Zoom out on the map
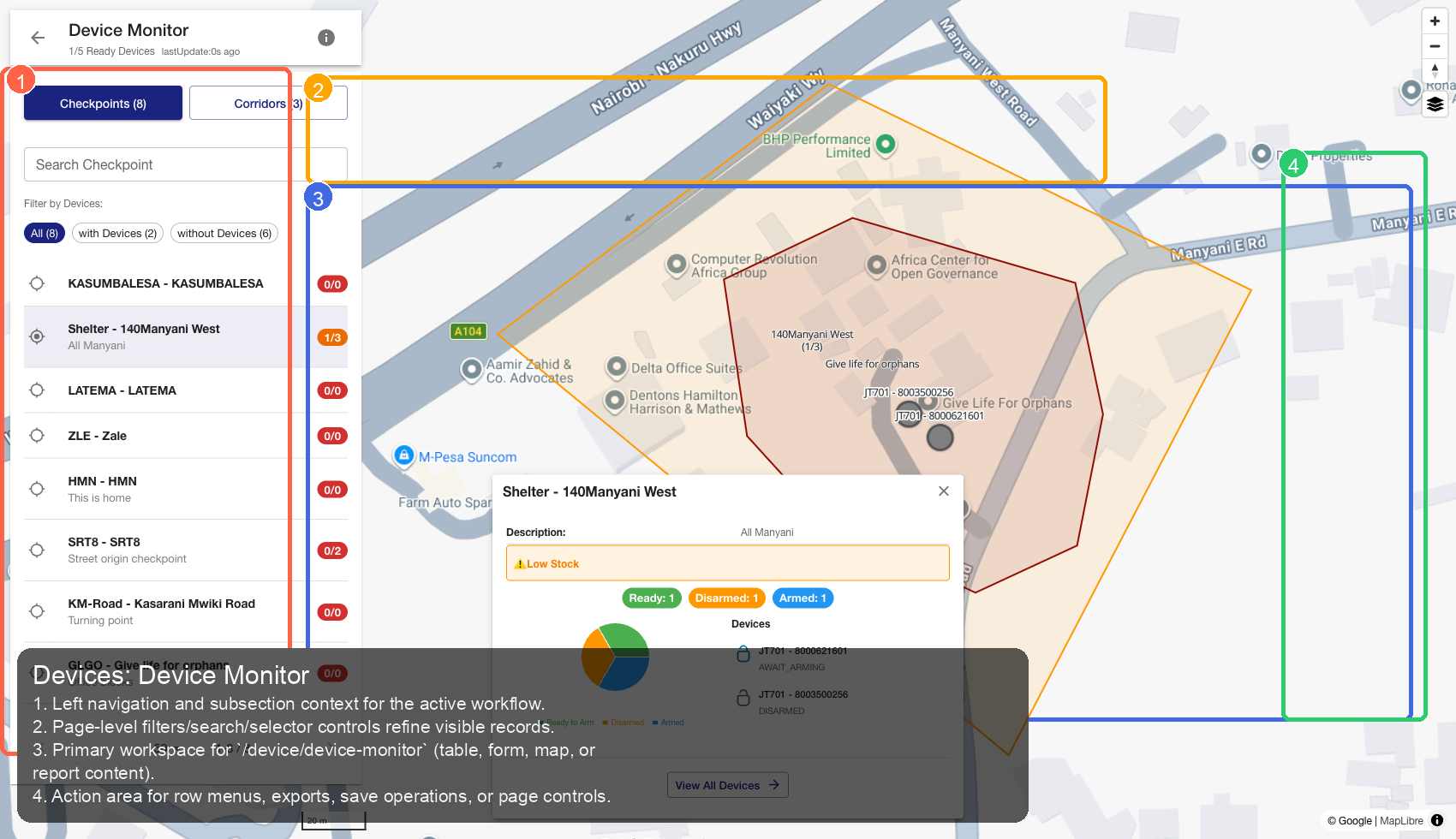The image size is (1456, 839). (x=1435, y=46)
